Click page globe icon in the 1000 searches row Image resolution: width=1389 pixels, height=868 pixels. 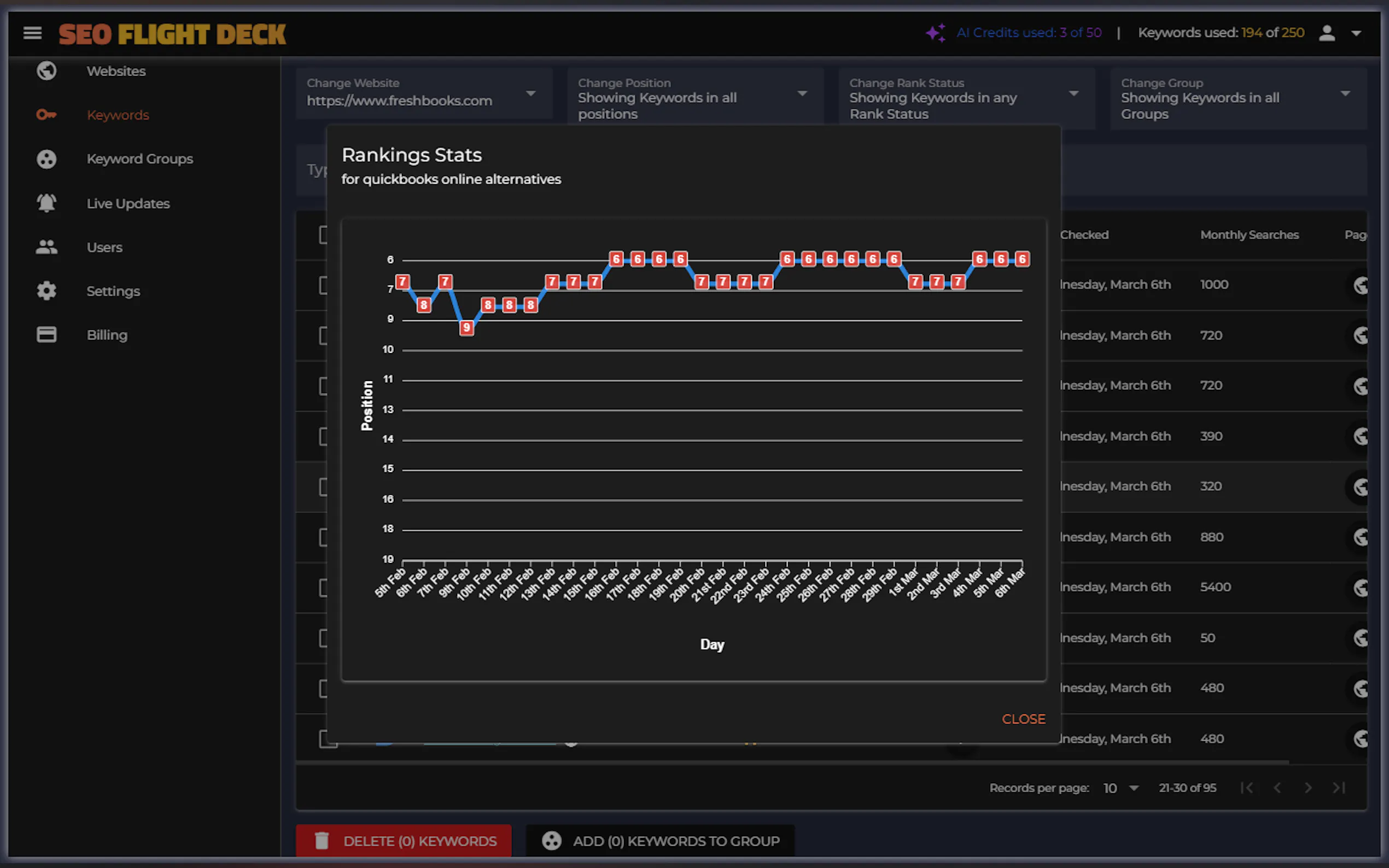(1360, 285)
